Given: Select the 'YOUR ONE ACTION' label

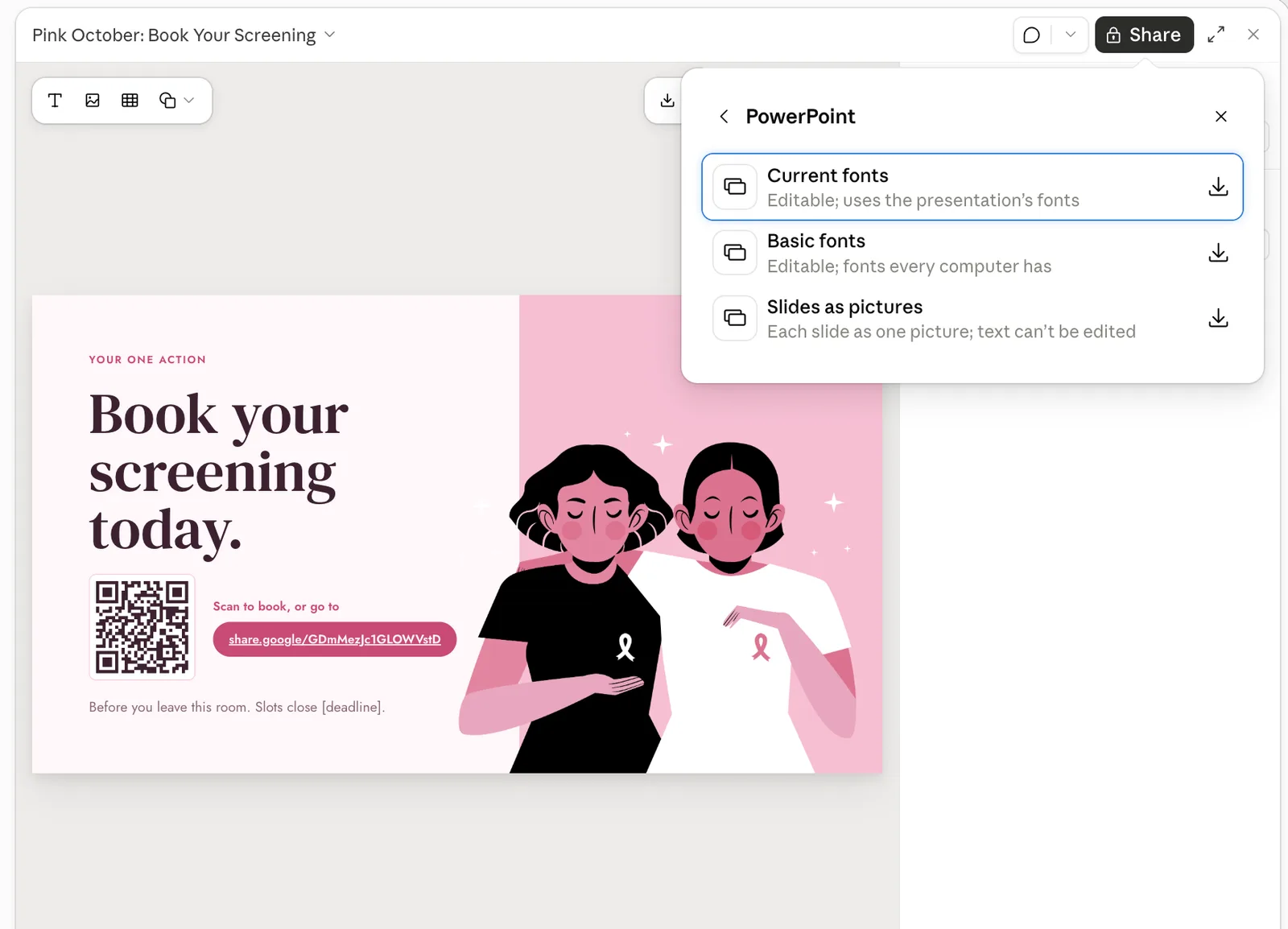Looking at the screenshot, I should pos(147,360).
